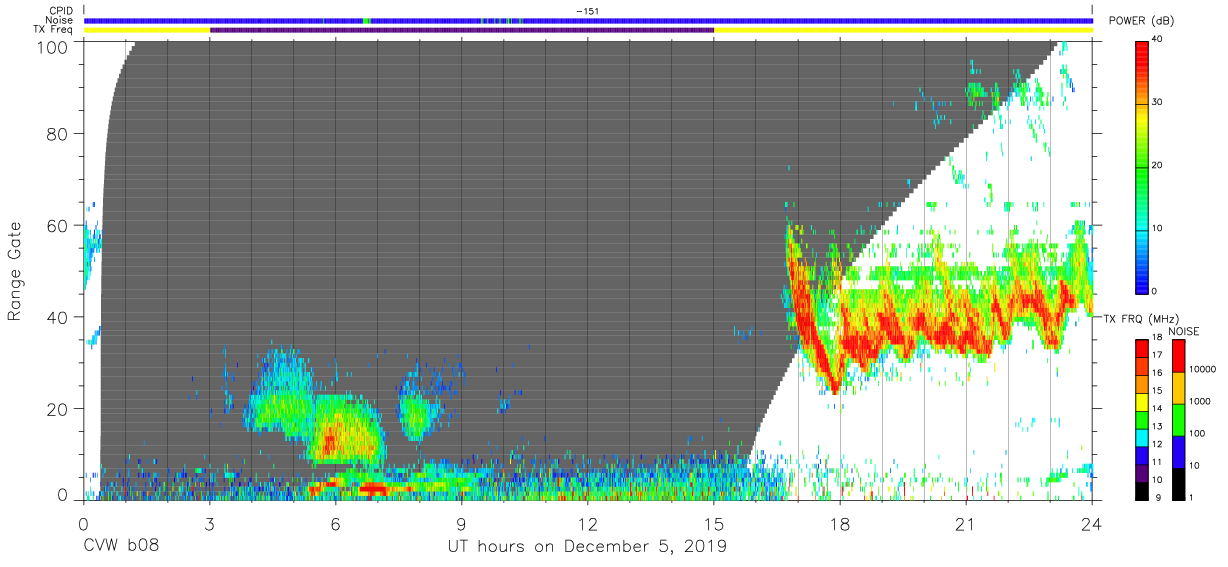Viewport: 1228px width, 567px height.
Task: Click the purple segment of the TX Freq strip
Action: 462,30
